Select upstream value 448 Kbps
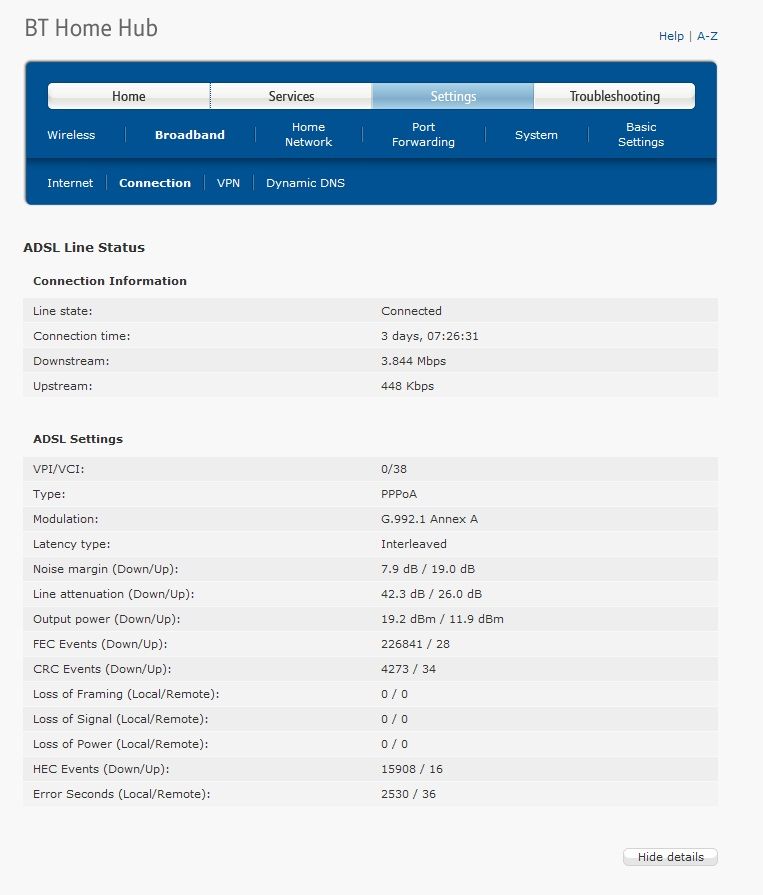Image resolution: width=763 pixels, height=895 pixels. click(407, 386)
